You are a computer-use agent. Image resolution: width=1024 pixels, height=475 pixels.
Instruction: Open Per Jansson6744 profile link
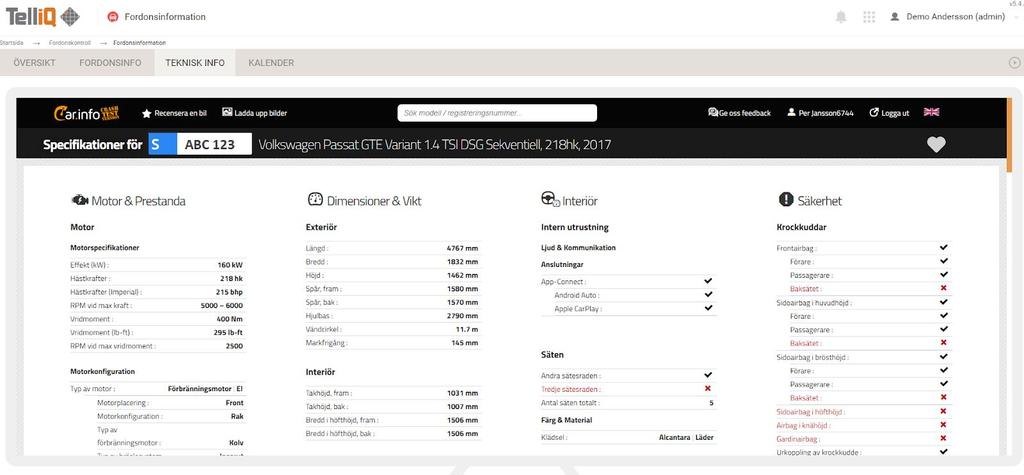click(826, 113)
